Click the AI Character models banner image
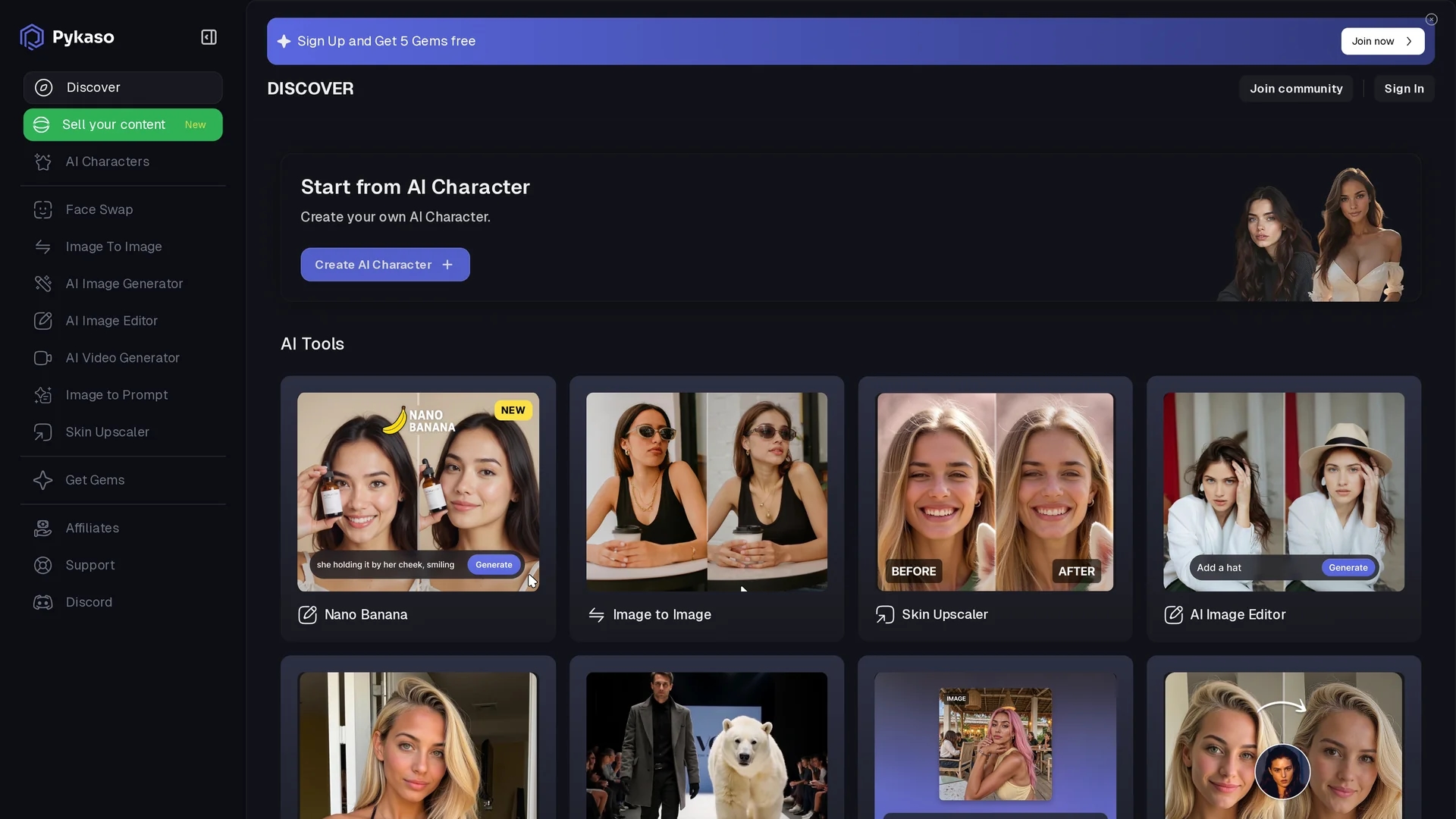1456x819 pixels. point(1310,234)
